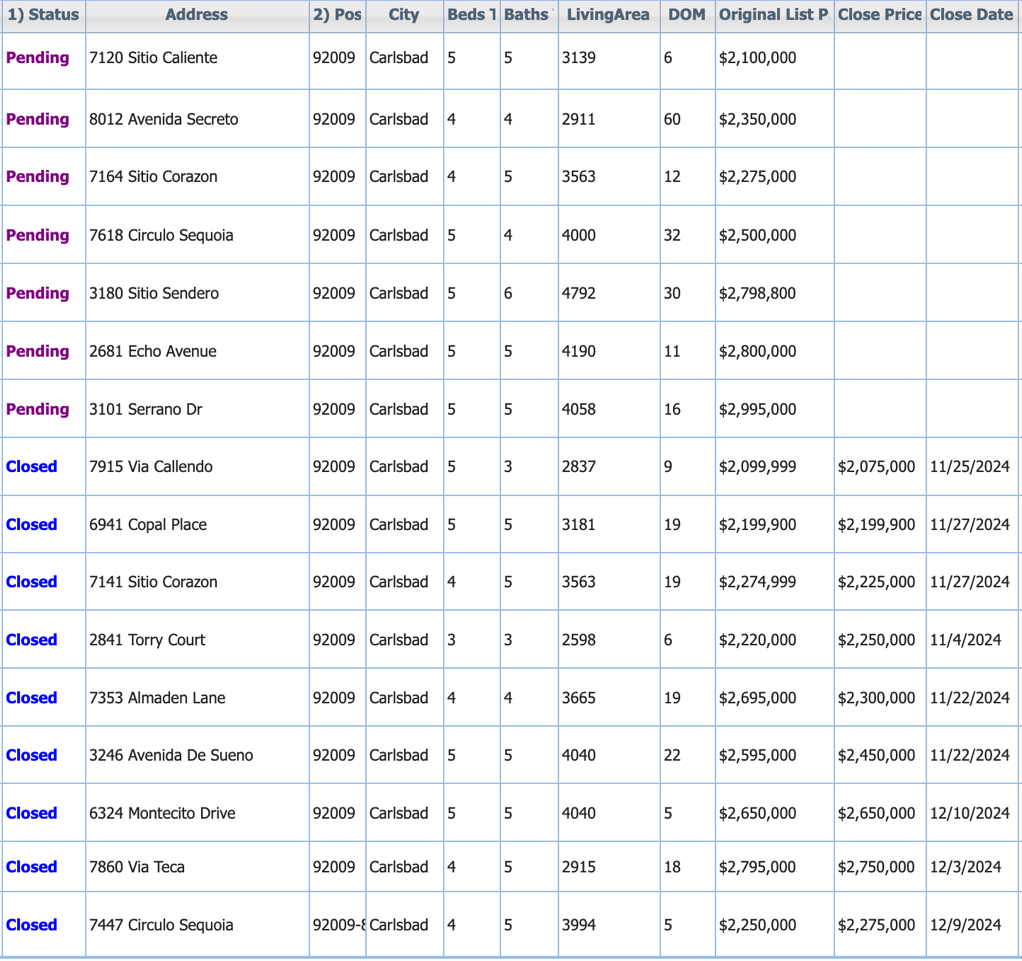Click close date 11/25/2024

pos(969,467)
